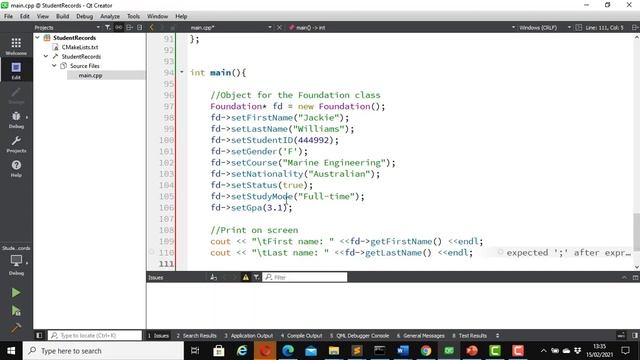This screenshot has width=640, height=360.
Task: Click the Type to locate field
Action: click(x=95, y=336)
